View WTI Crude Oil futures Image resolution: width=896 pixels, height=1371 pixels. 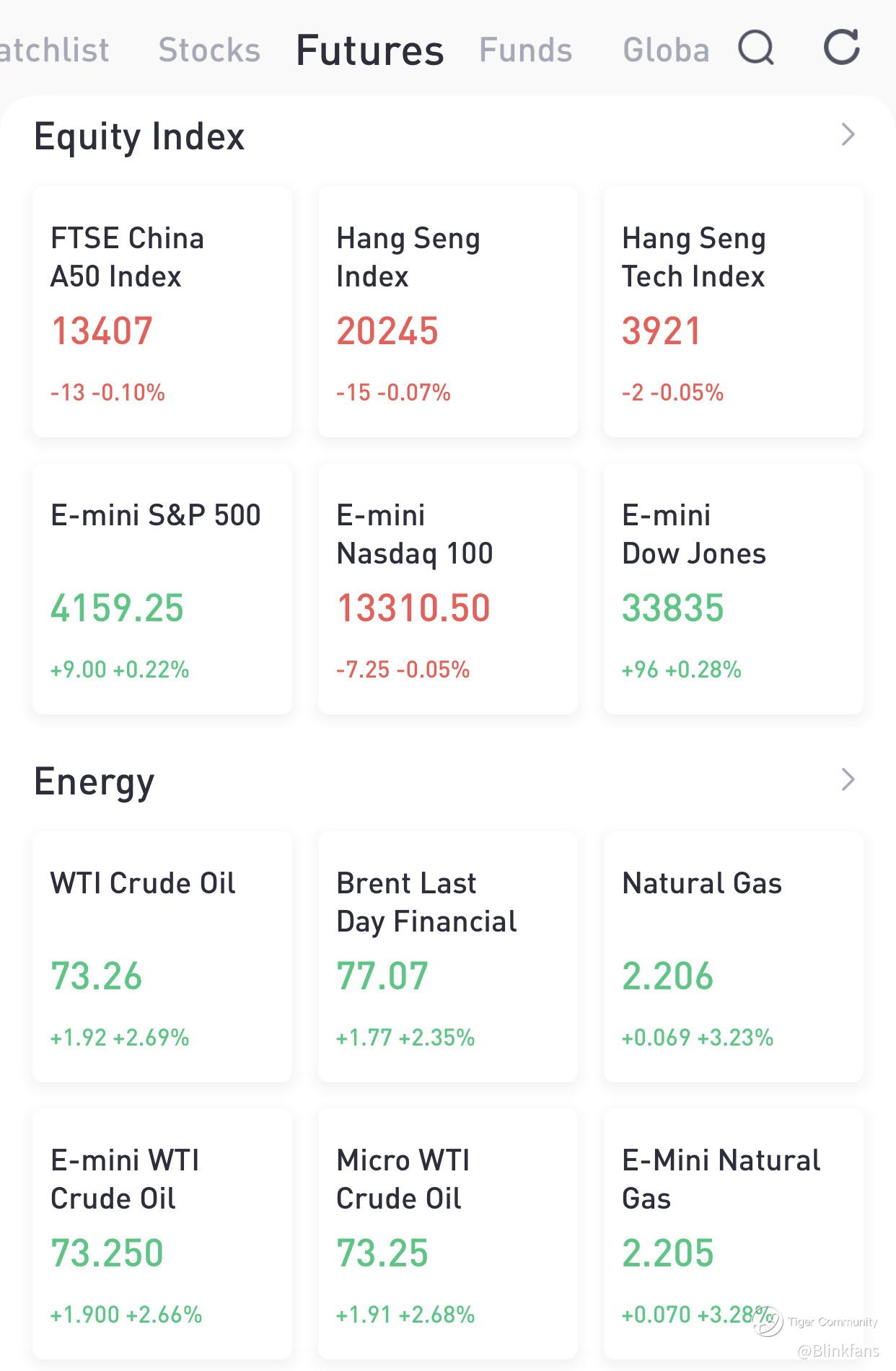click(x=162, y=957)
